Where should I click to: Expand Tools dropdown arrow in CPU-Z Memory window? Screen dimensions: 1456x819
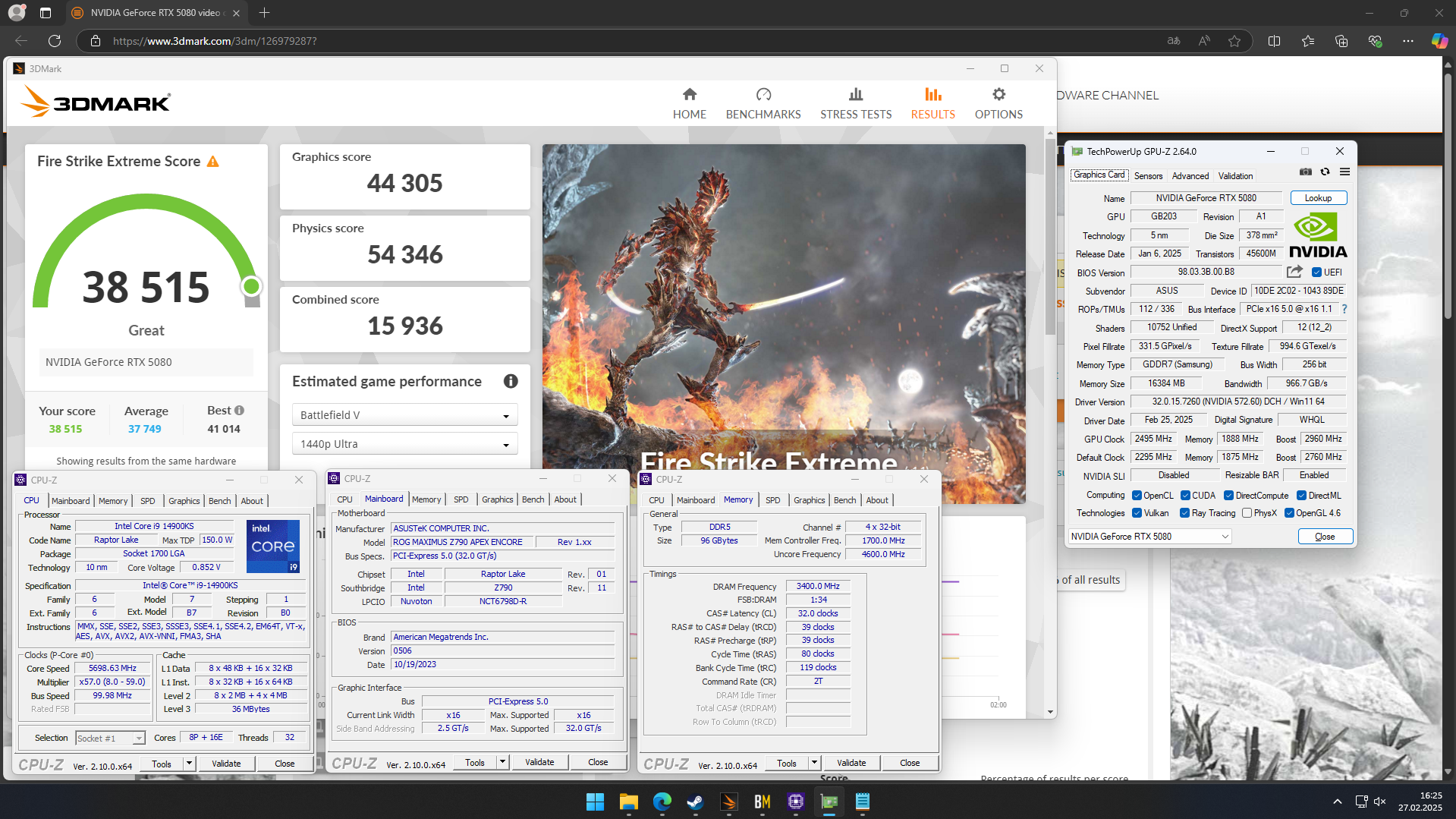click(814, 763)
